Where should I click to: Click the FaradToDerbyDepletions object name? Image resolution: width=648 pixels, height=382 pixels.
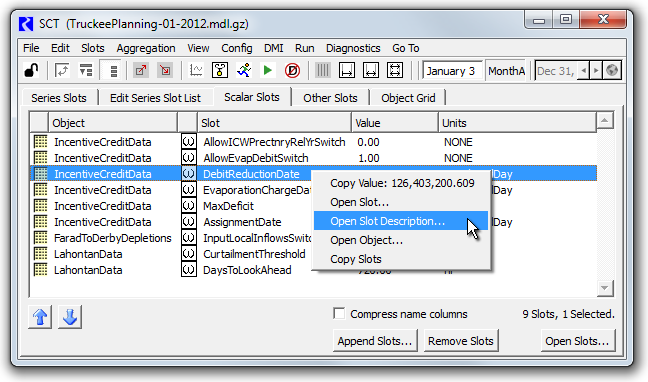tap(113, 238)
